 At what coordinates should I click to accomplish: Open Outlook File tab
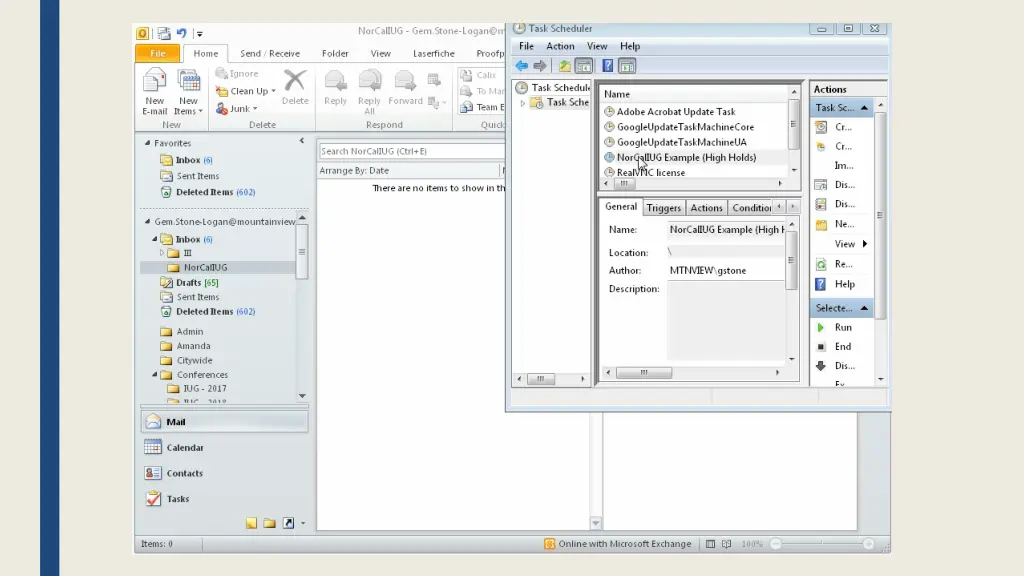pyautogui.click(x=157, y=54)
